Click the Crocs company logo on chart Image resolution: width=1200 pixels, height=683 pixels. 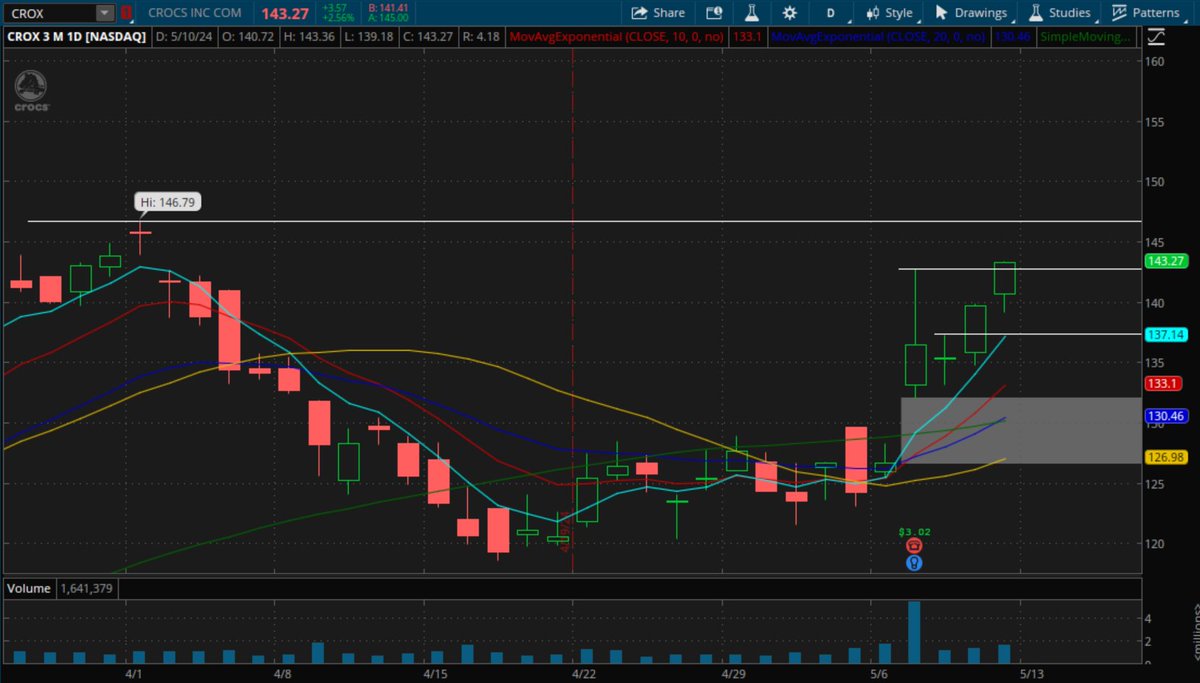(33, 91)
